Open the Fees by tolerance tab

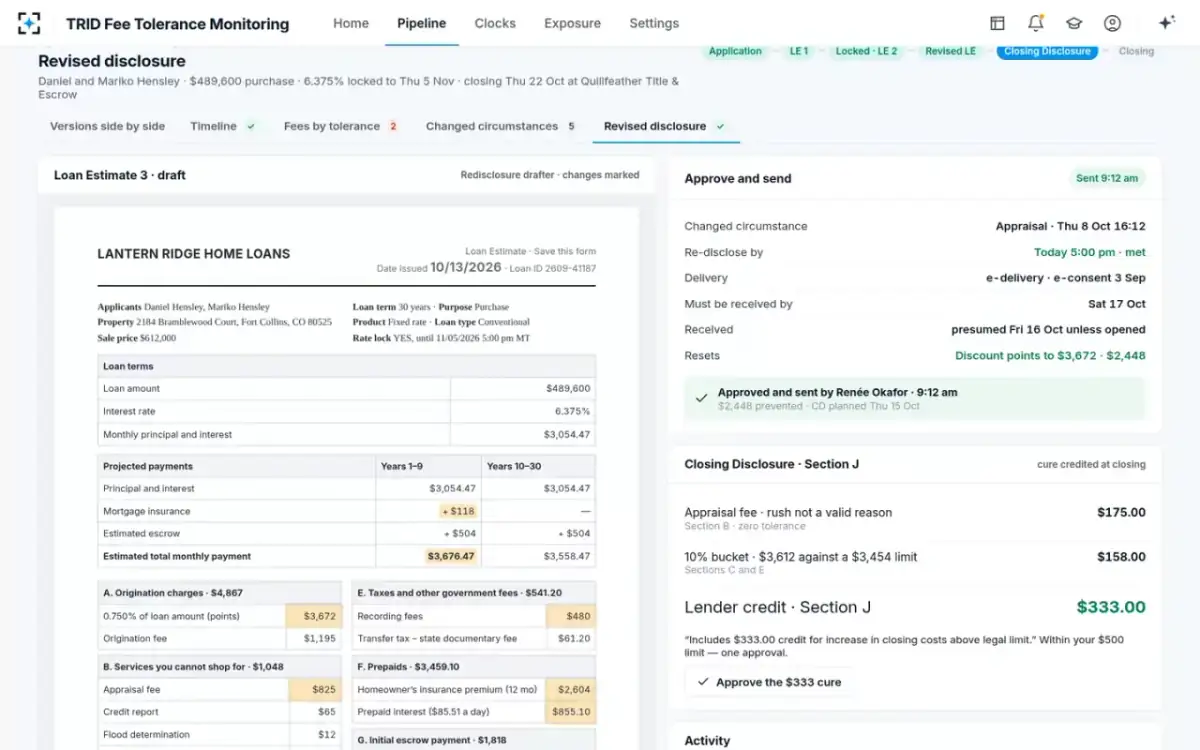[332, 127]
